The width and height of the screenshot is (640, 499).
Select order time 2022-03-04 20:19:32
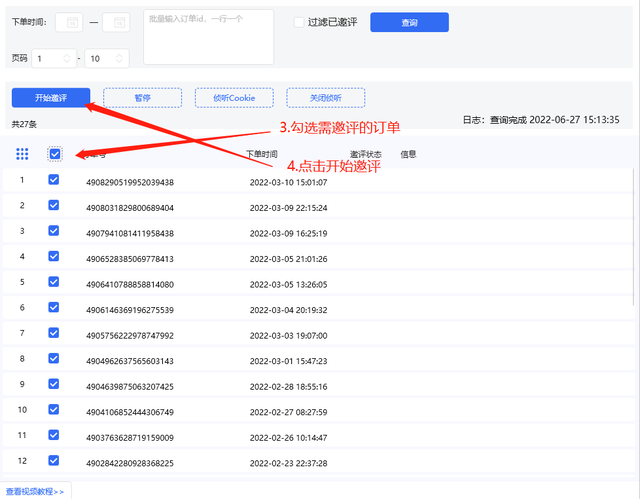pyautogui.click(x=289, y=310)
